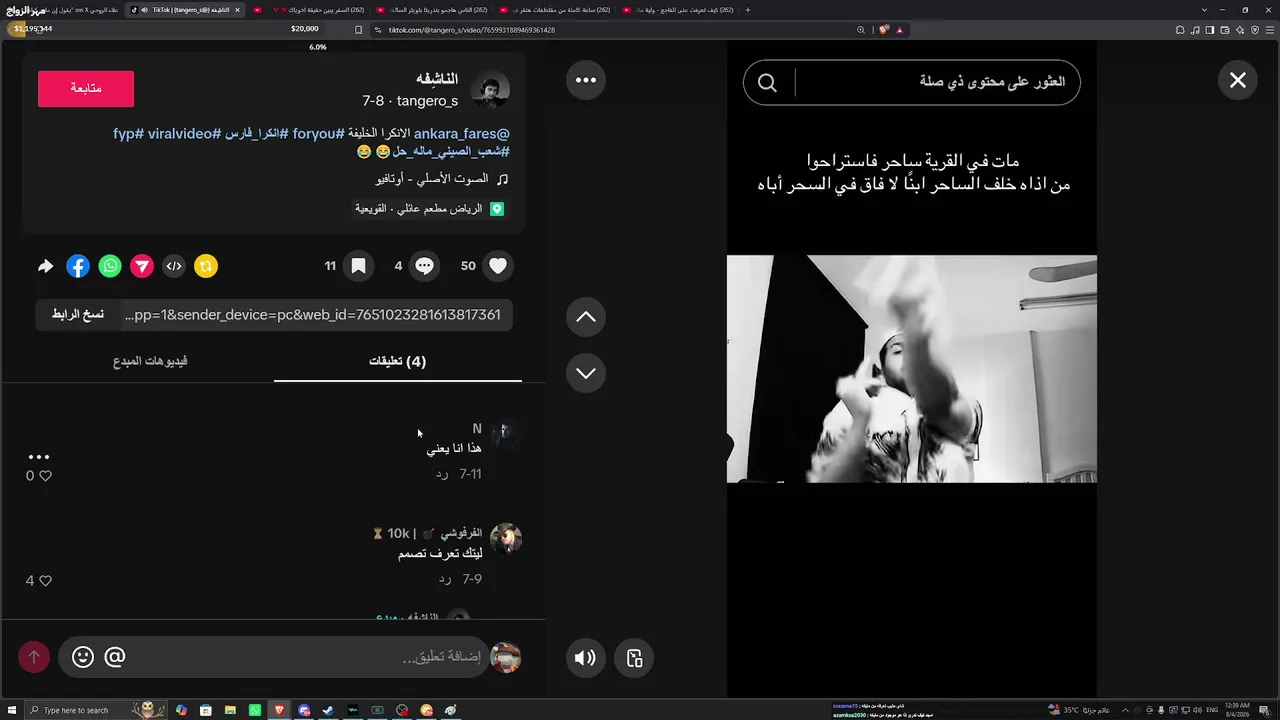Screen dimensions: 1280x720
Task: Toggle auto-scroll for the video
Action: coord(634,658)
